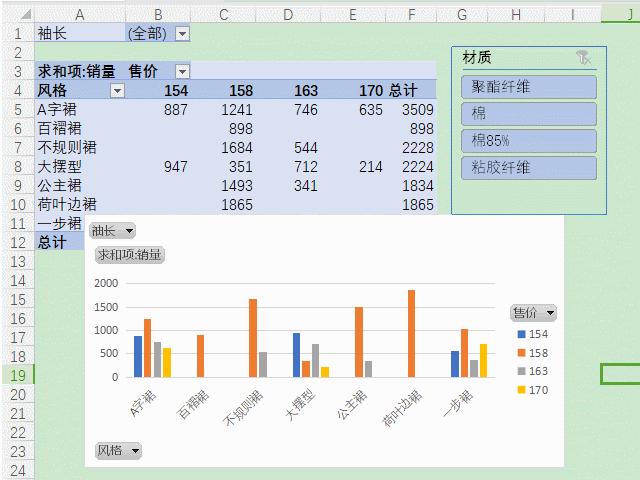Image resolution: width=640 pixels, height=480 pixels.
Task: Clear the 材质 slicer filter icon
Action: pyautogui.click(x=584, y=58)
